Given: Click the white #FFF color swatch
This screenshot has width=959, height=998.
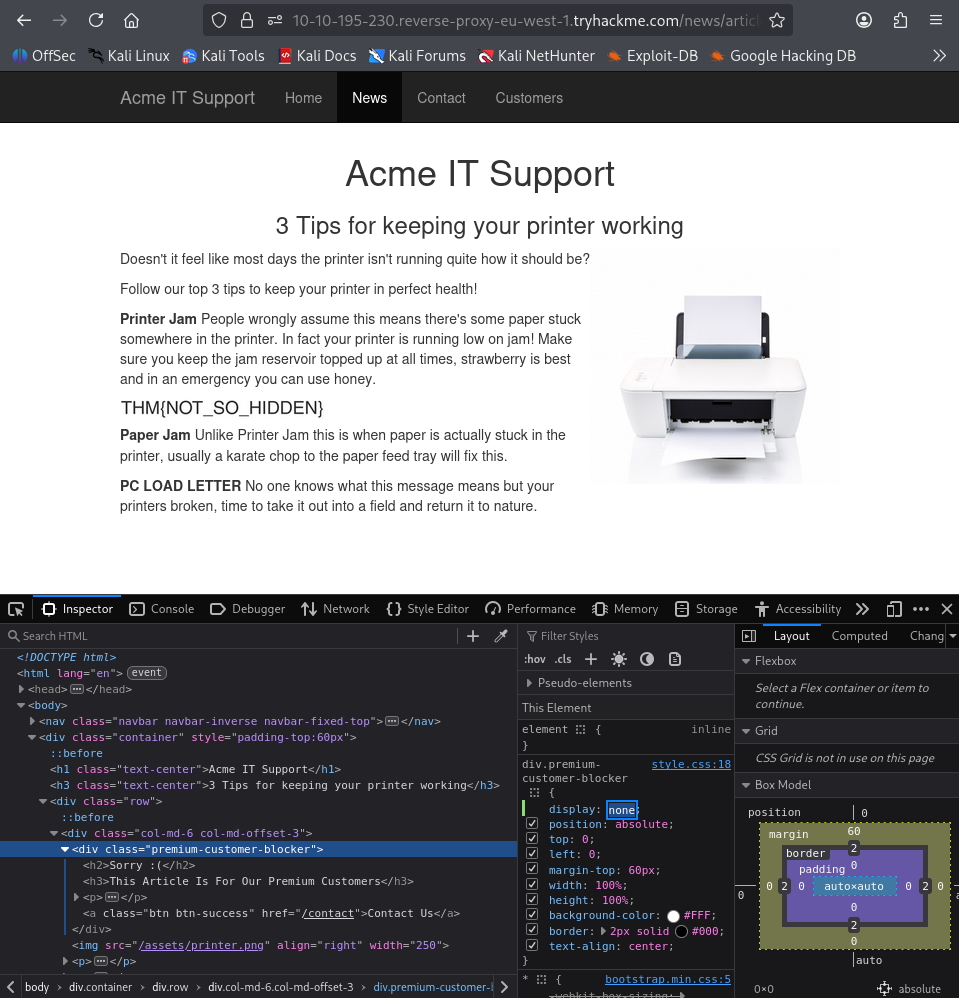Looking at the screenshot, I should point(673,916).
